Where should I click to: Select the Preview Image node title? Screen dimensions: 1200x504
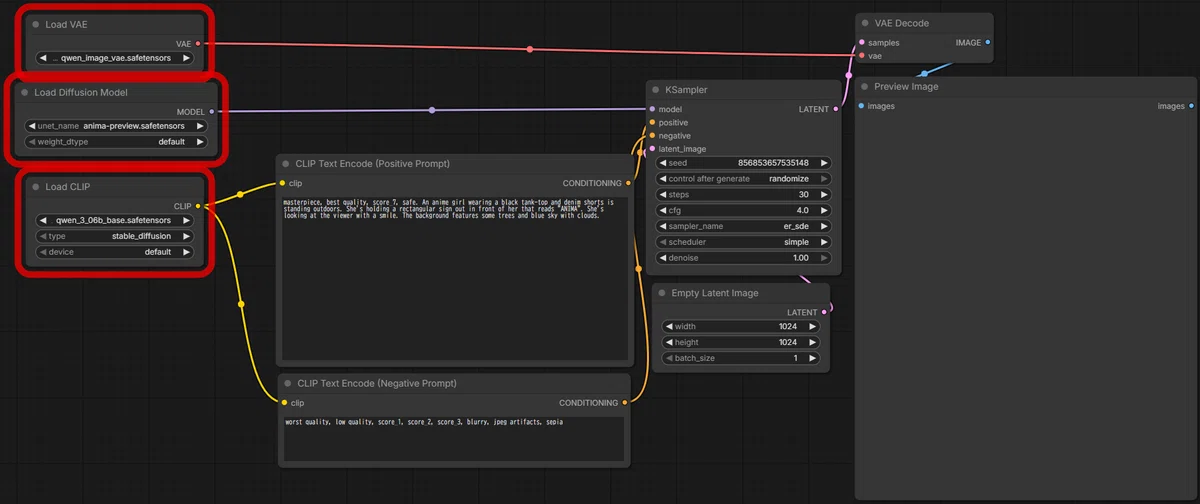[906, 87]
